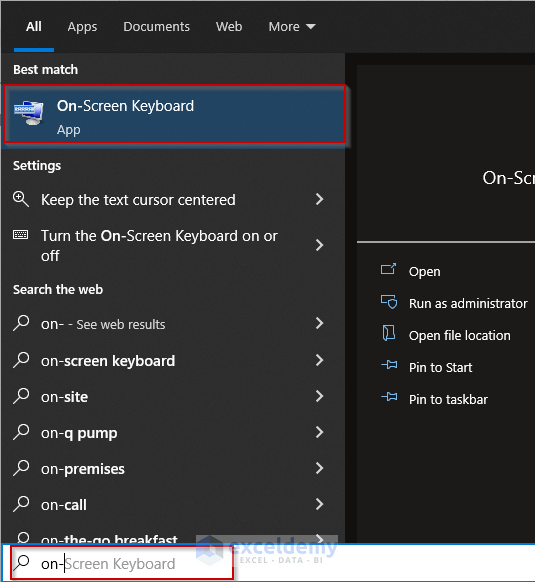Select the on-screen keyboard web suggestion

point(173,360)
